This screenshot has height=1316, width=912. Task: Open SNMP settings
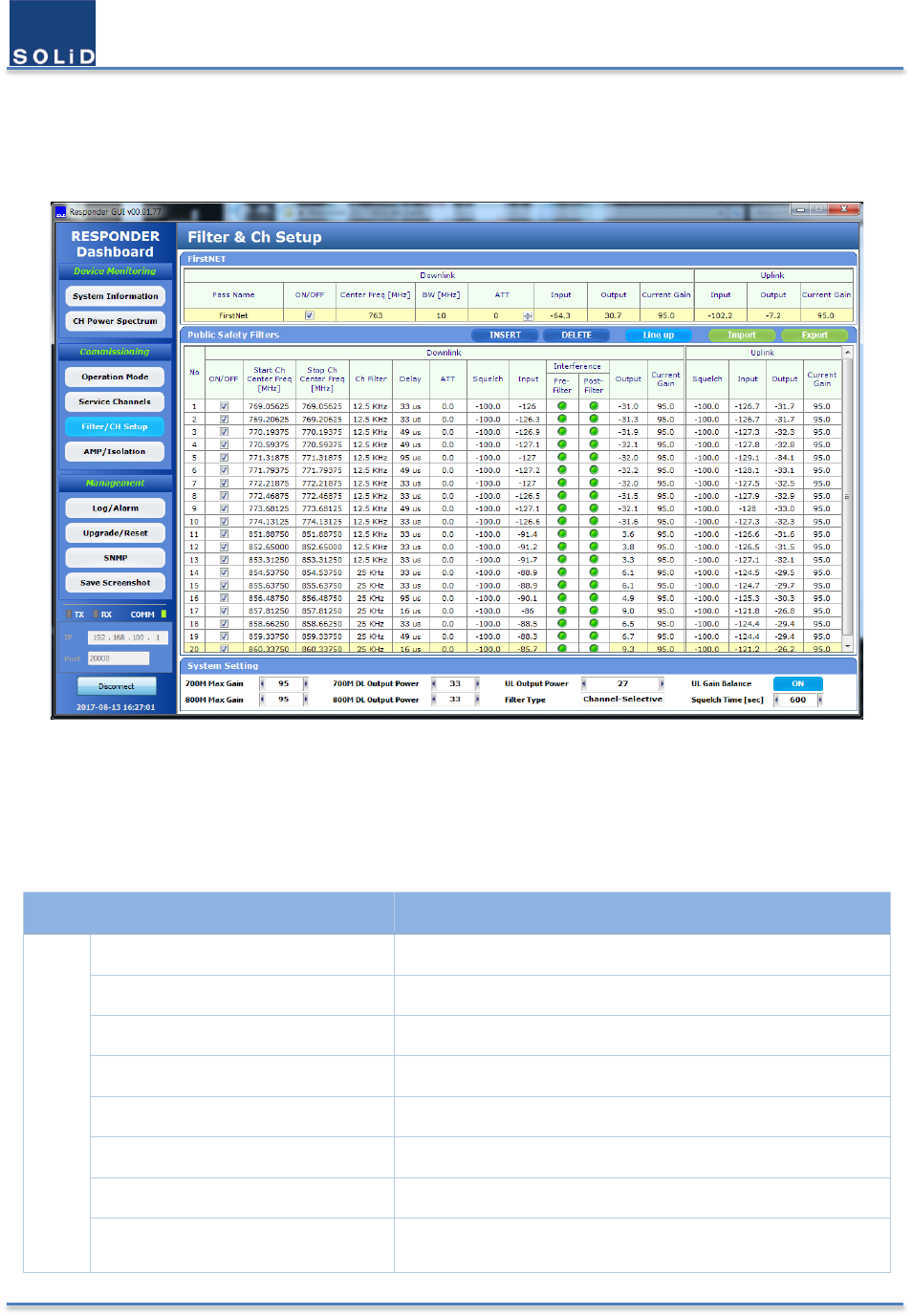116,557
